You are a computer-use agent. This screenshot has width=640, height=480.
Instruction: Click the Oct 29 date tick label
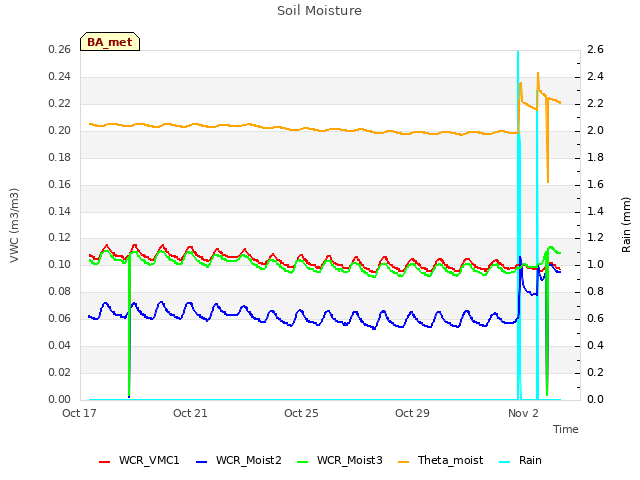pyautogui.click(x=412, y=413)
